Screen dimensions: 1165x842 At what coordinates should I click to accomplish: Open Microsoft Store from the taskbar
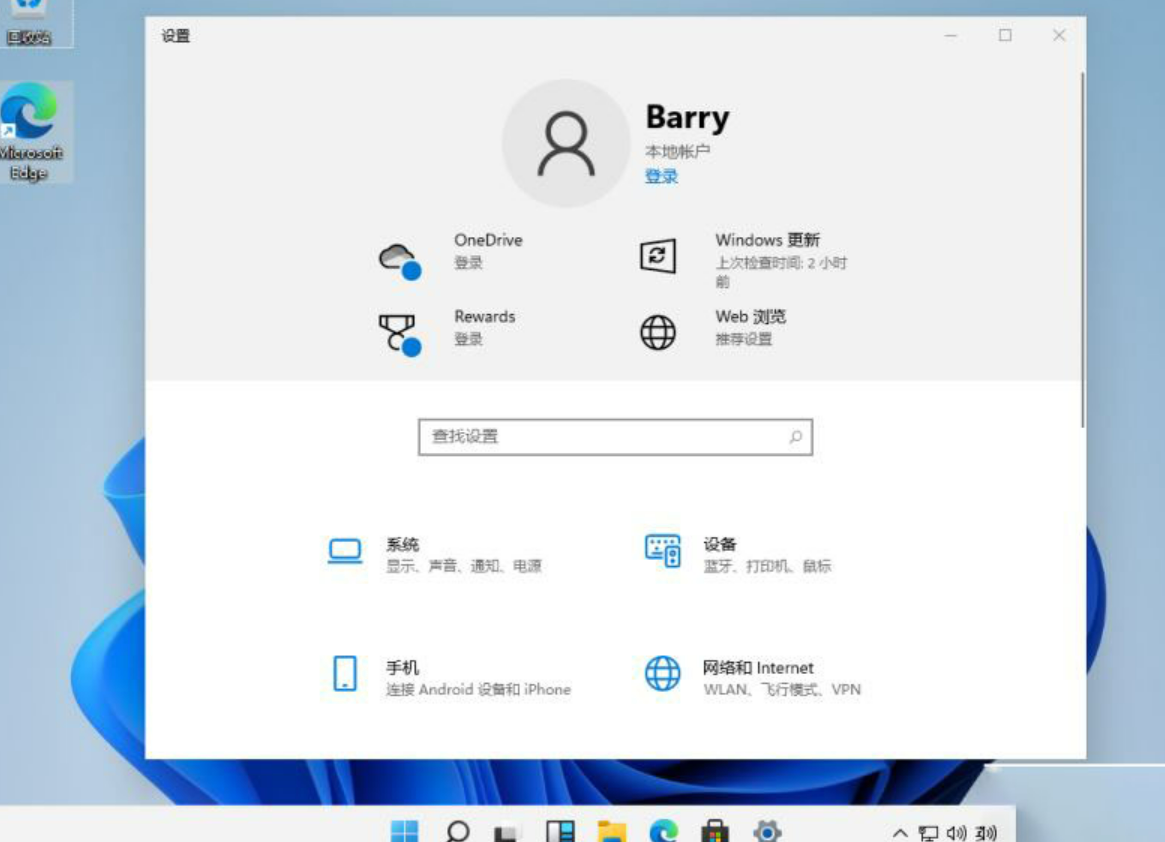(x=714, y=830)
